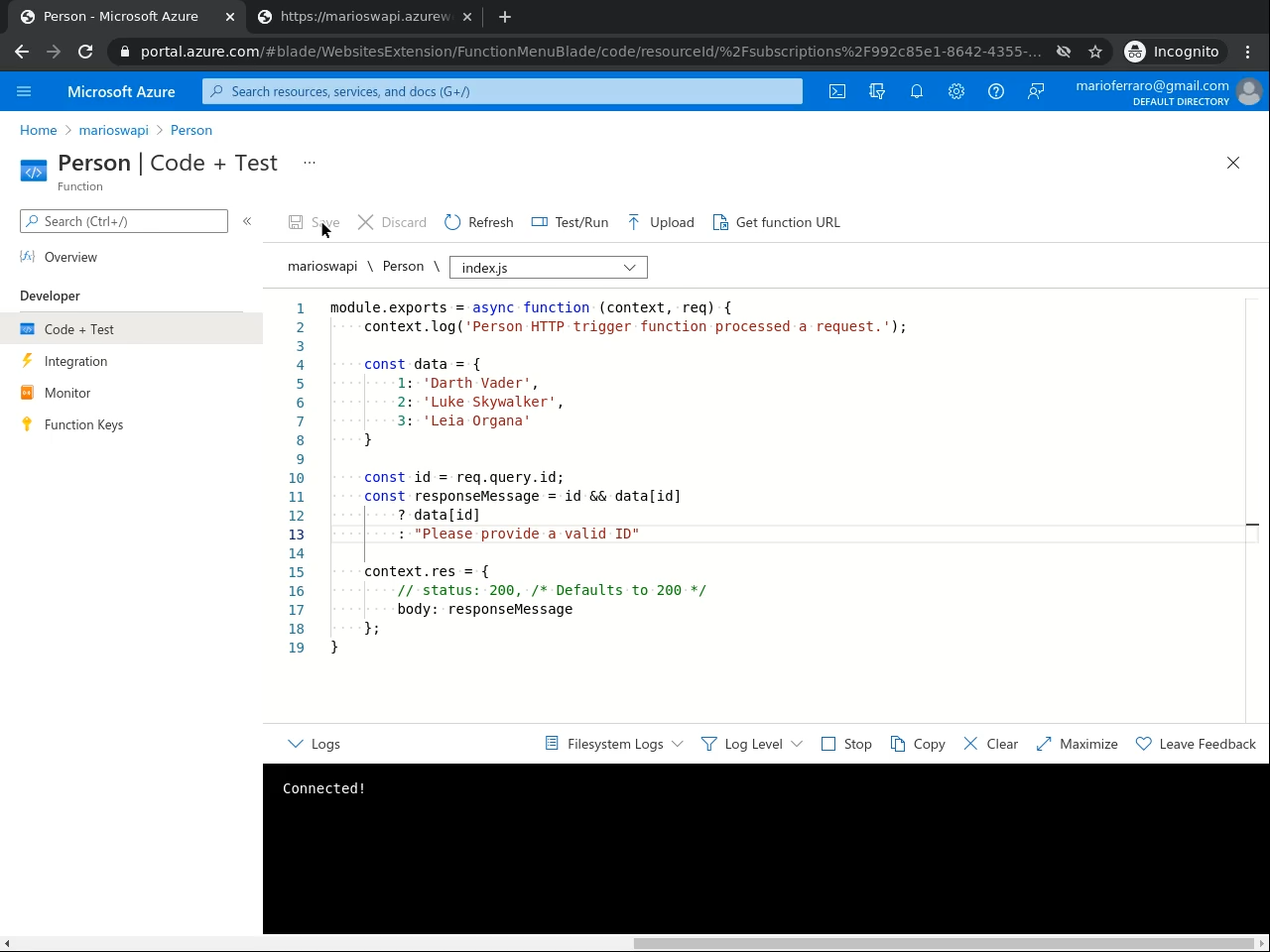
Task: Open the Directories and subscriptions filter icon
Action: pos(877,91)
